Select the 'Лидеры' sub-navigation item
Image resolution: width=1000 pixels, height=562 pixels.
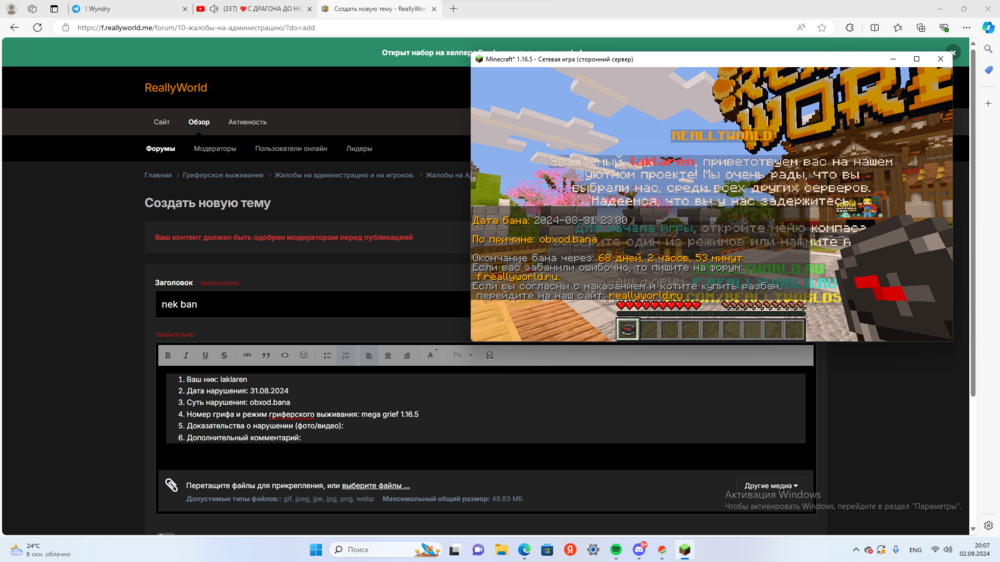[x=359, y=149]
